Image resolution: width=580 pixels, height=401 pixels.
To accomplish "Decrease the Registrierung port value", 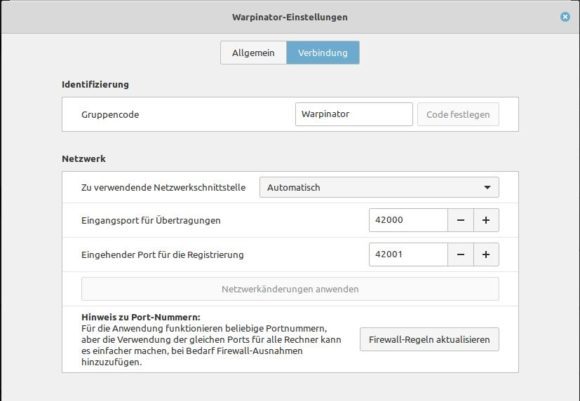I will (460, 255).
